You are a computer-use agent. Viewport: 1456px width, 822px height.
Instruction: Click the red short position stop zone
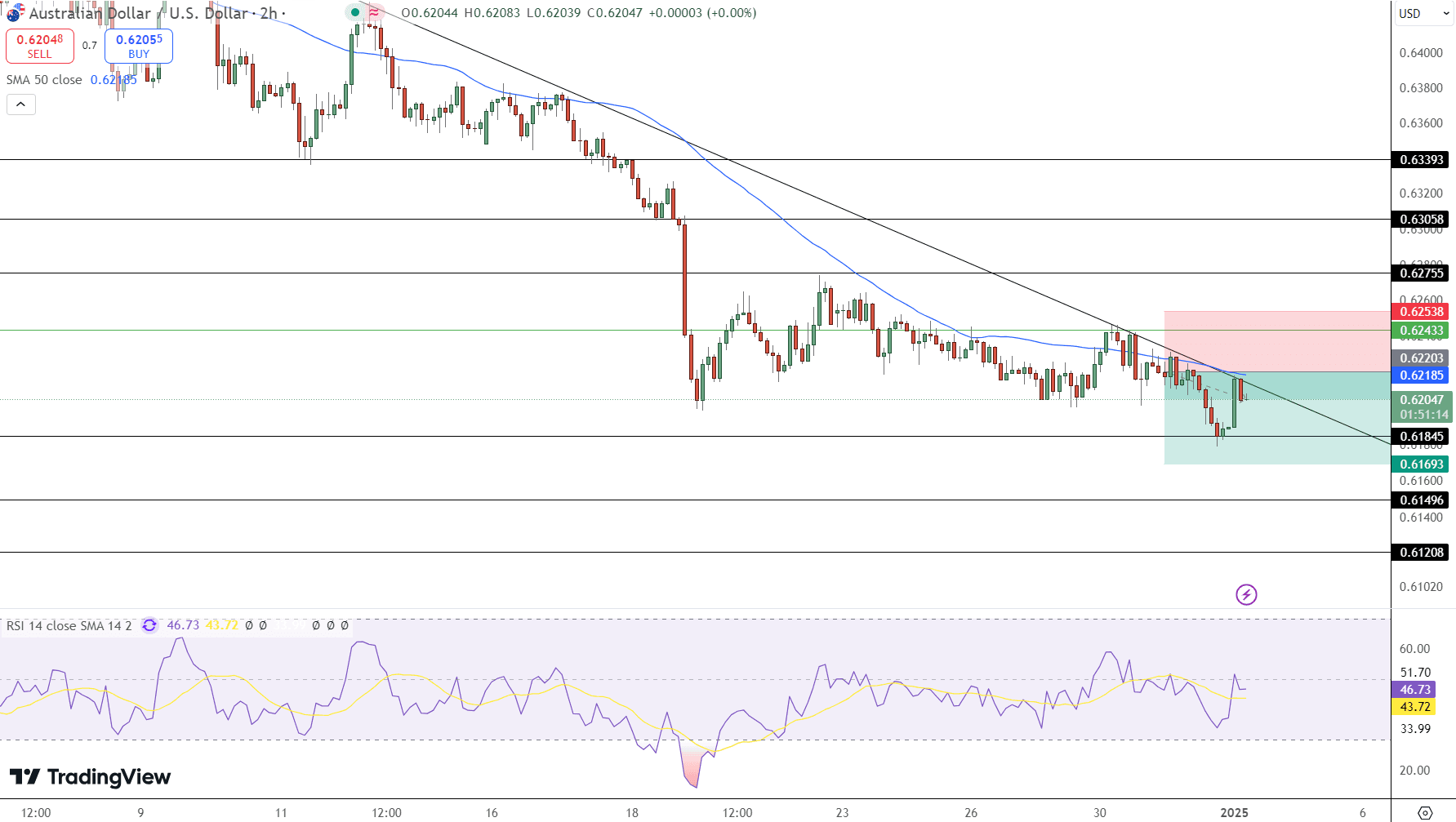(1277, 341)
